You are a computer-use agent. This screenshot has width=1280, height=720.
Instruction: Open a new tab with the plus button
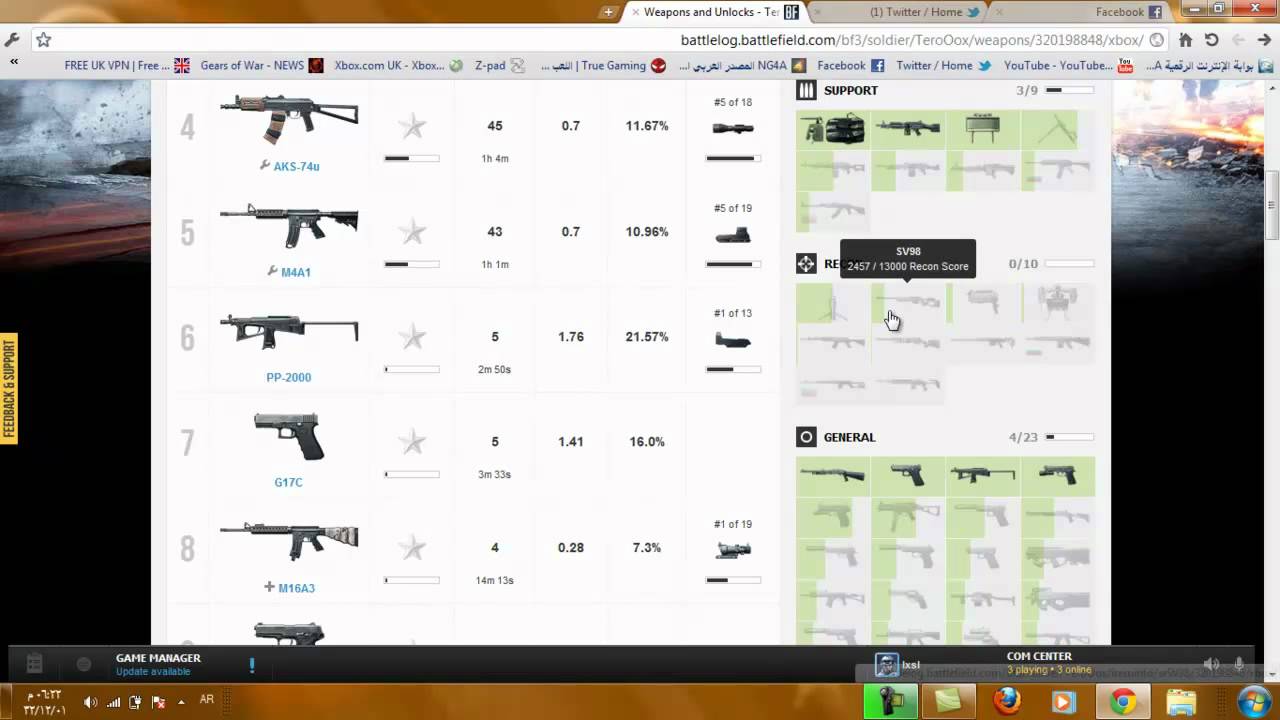[608, 12]
